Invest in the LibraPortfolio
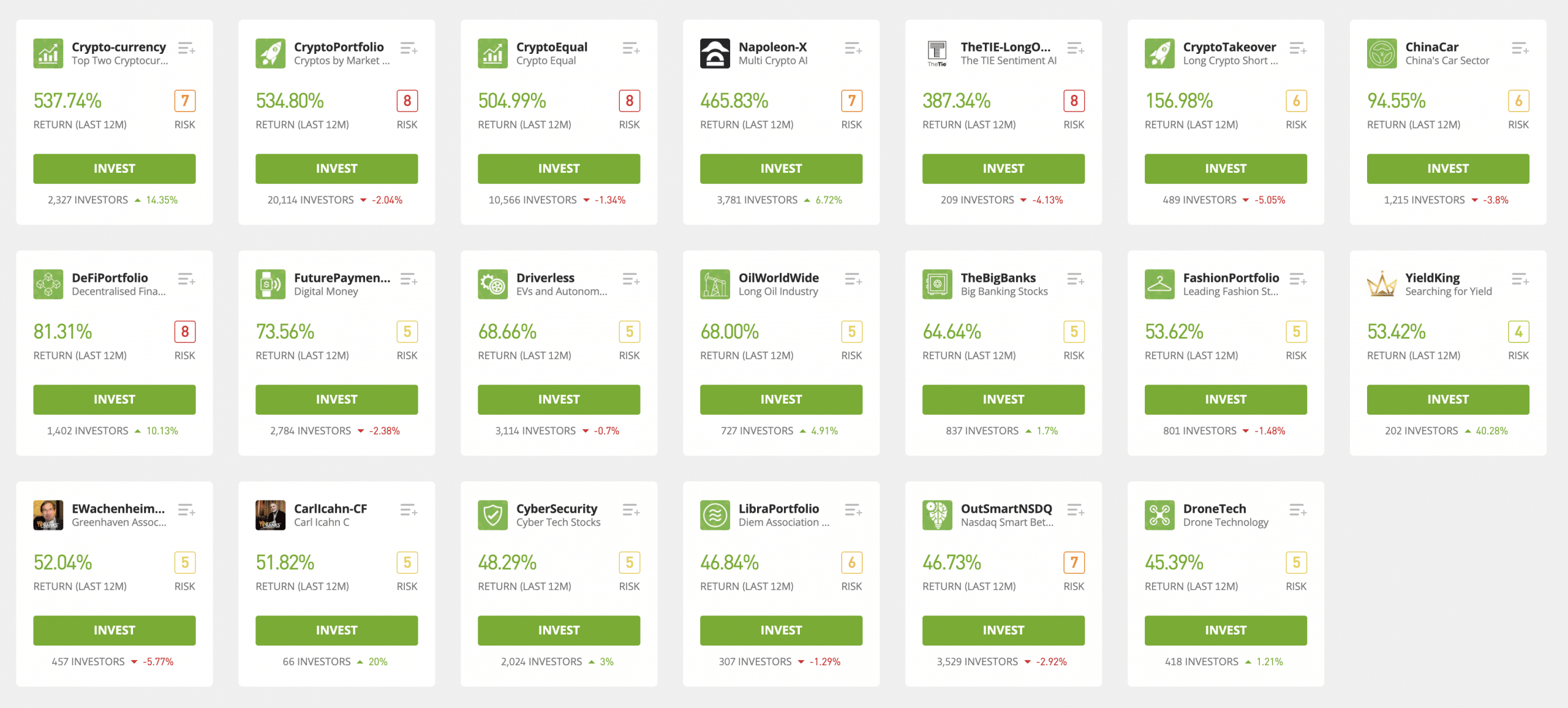The width and height of the screenshot is (1568, 708). (781, 630)
